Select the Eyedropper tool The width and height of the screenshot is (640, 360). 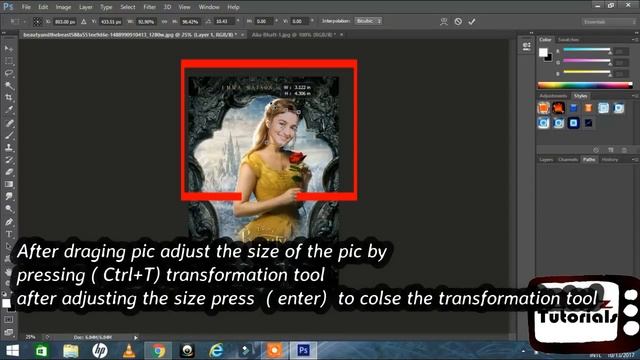(x=9, y=110)
